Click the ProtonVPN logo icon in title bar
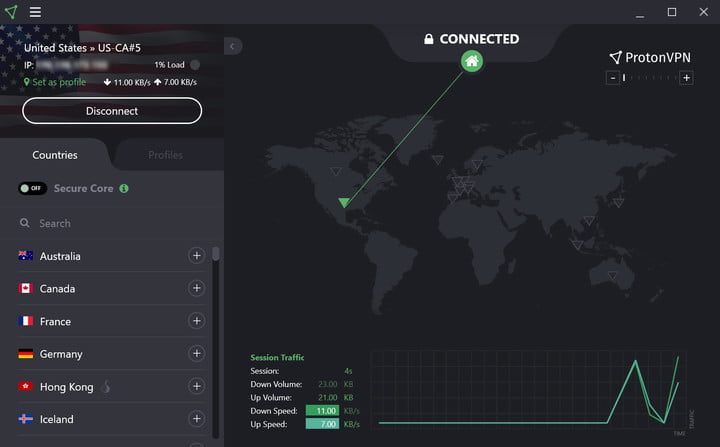The height and width of the screenshot is (447, 720). (x=10, y=12)
